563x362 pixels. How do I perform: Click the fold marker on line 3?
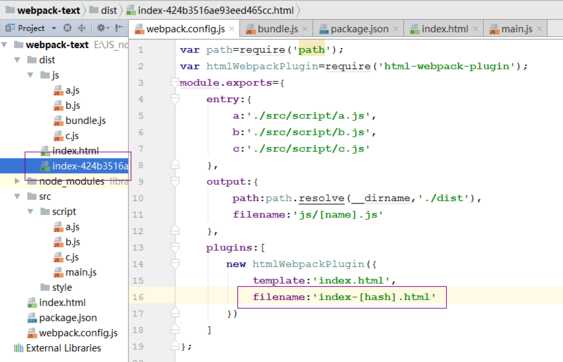(x=175, y=82)
